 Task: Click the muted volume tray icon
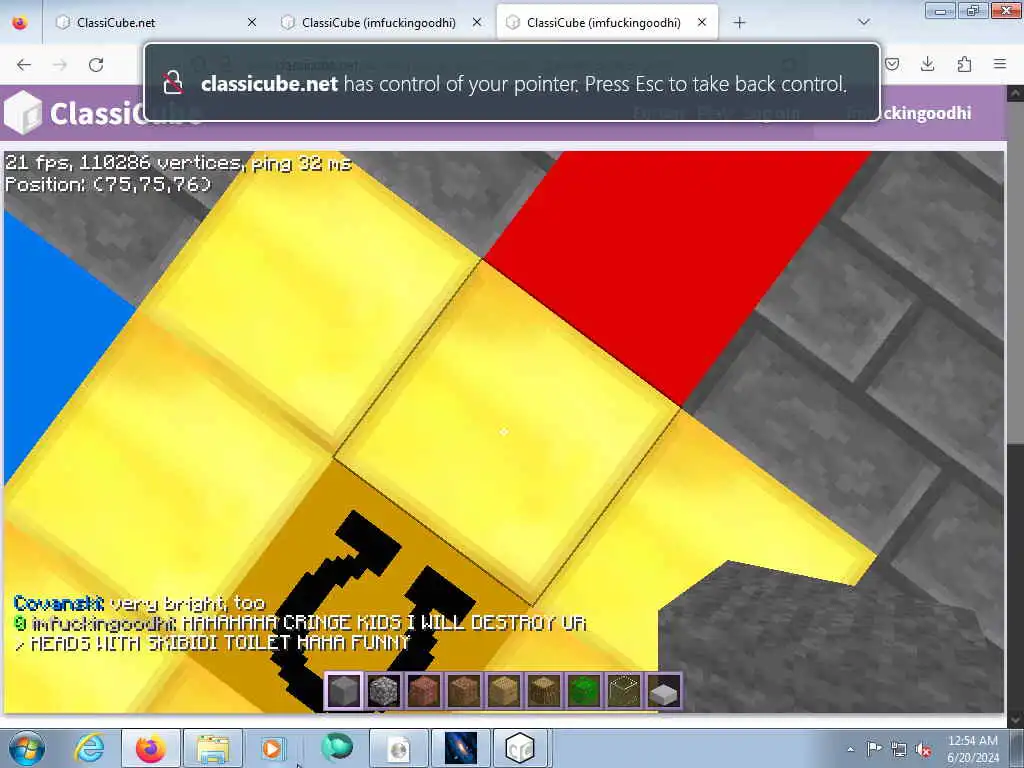923,749
